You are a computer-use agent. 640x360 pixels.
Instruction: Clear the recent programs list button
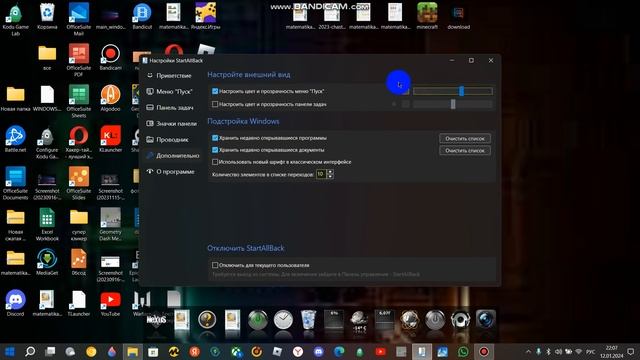coord(465,138)
